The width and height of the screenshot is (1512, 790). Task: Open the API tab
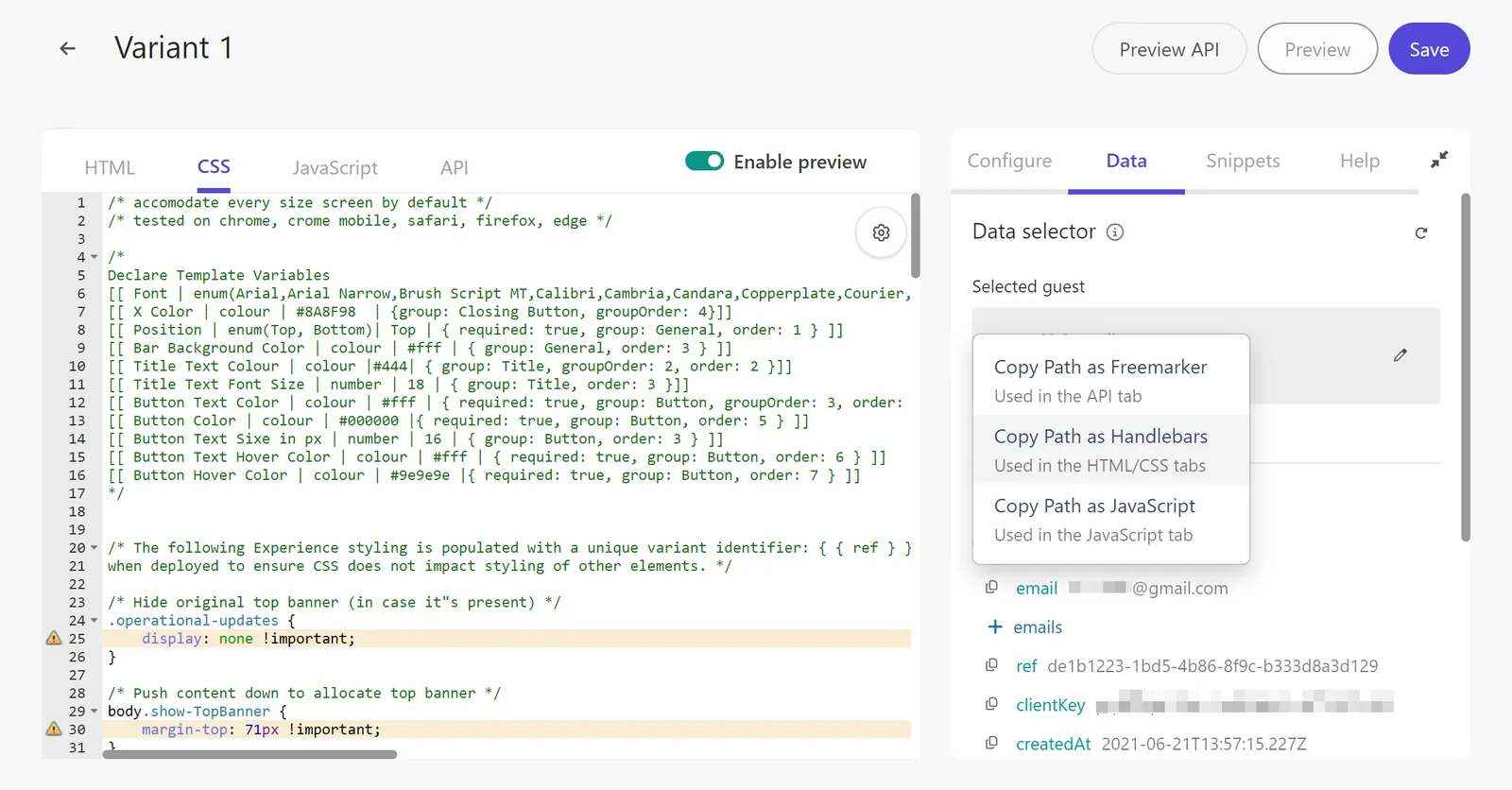(455, 167)
